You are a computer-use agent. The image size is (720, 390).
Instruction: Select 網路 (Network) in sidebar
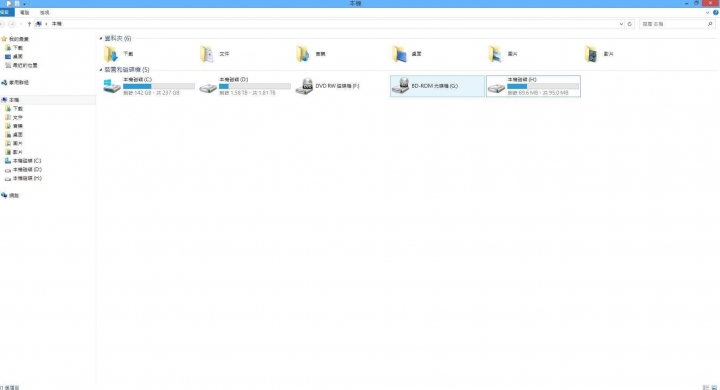point(10,195)
